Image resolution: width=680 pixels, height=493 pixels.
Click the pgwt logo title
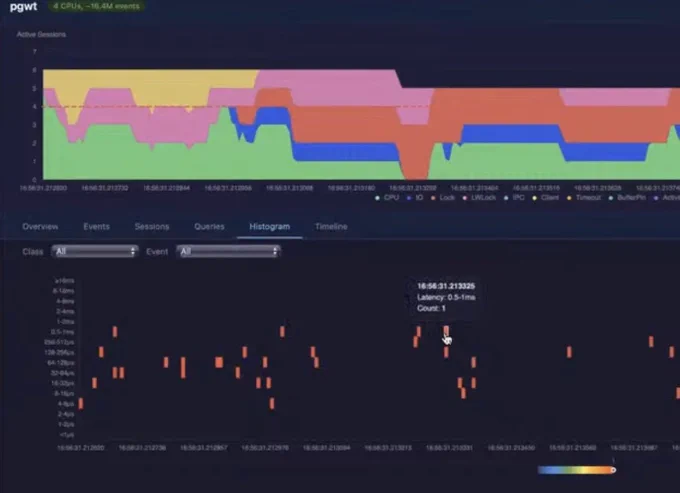[x=23, y=7]
